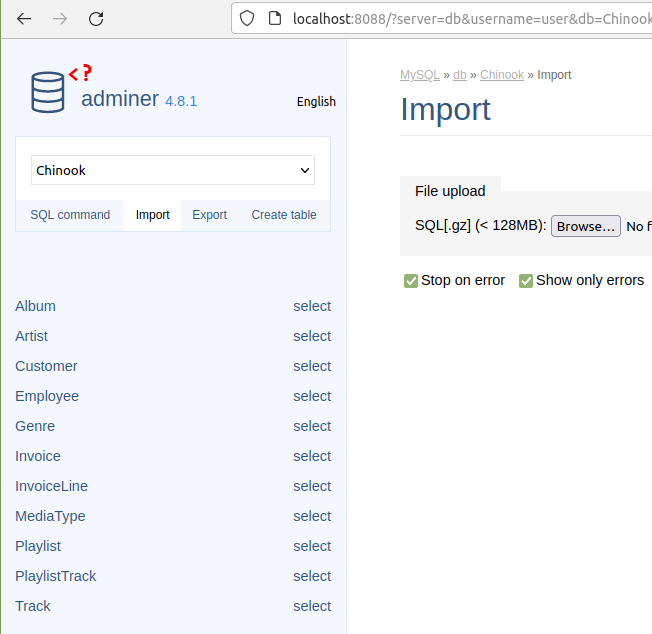Viewport: 652px width, 634px height.
Task: Open the InvoiceLine table structure
Action: pos(52,486)
